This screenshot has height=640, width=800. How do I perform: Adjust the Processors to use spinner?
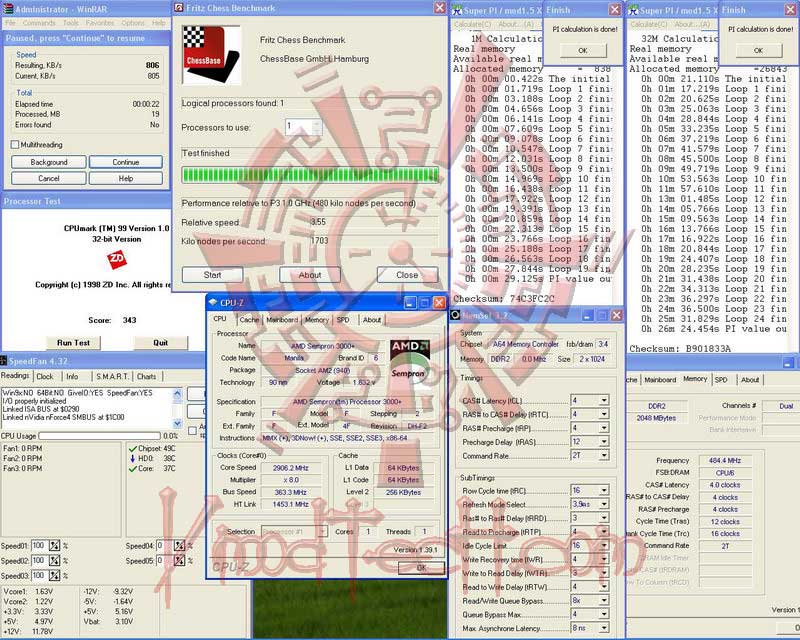tap(317, 127)
